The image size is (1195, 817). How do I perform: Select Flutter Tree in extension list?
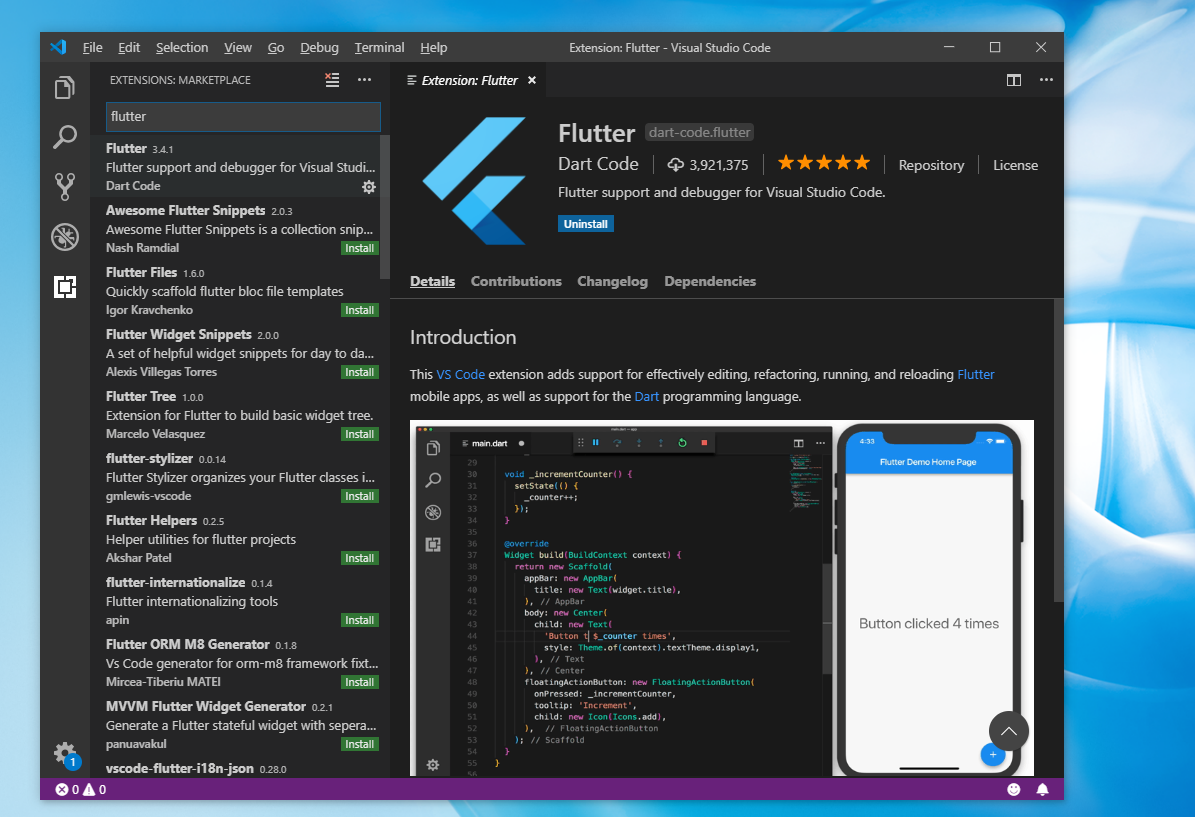[240, 415]
